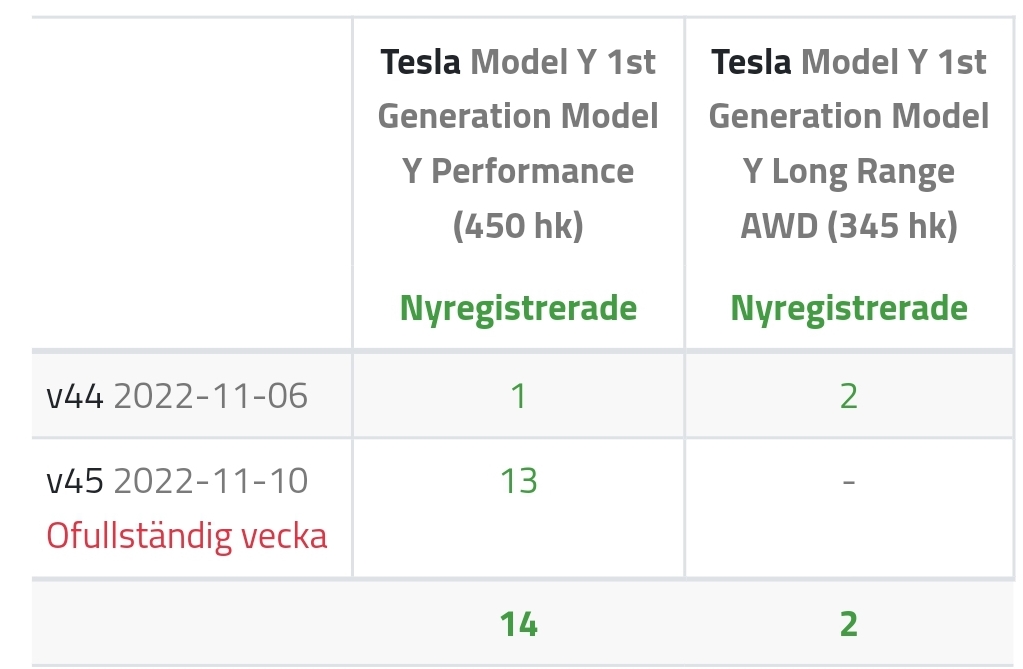Click the dash cell for v45 Long Range
The width and height of the screenshot is (1023, 669).
(x=849, y=482)
